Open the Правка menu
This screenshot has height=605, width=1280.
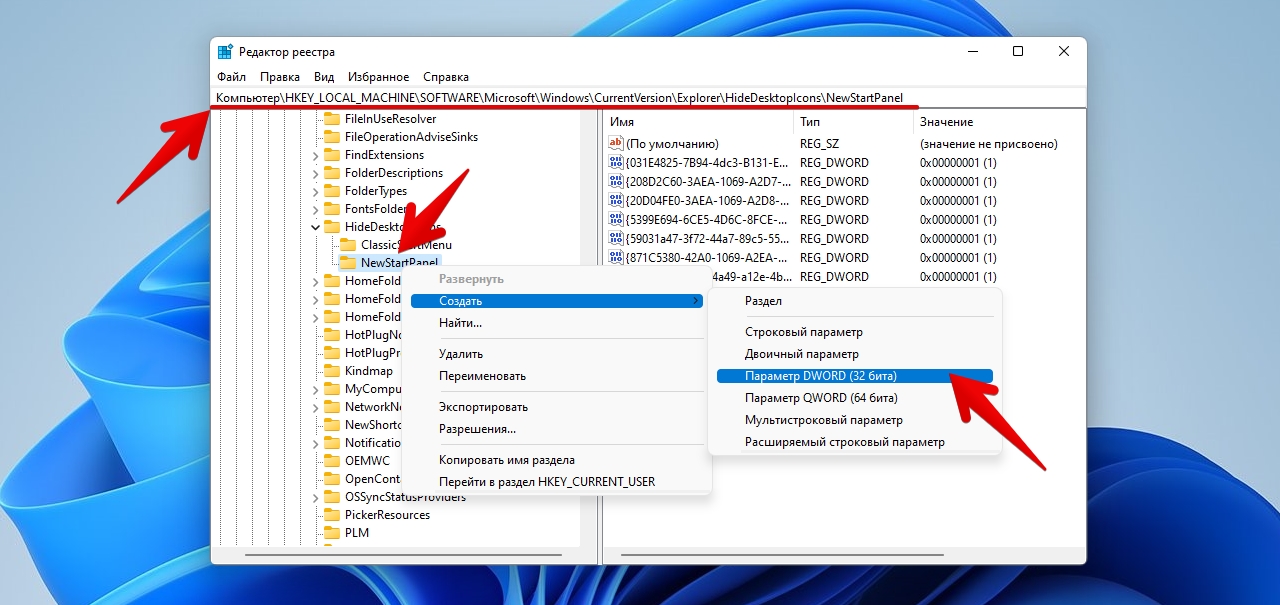280,77
